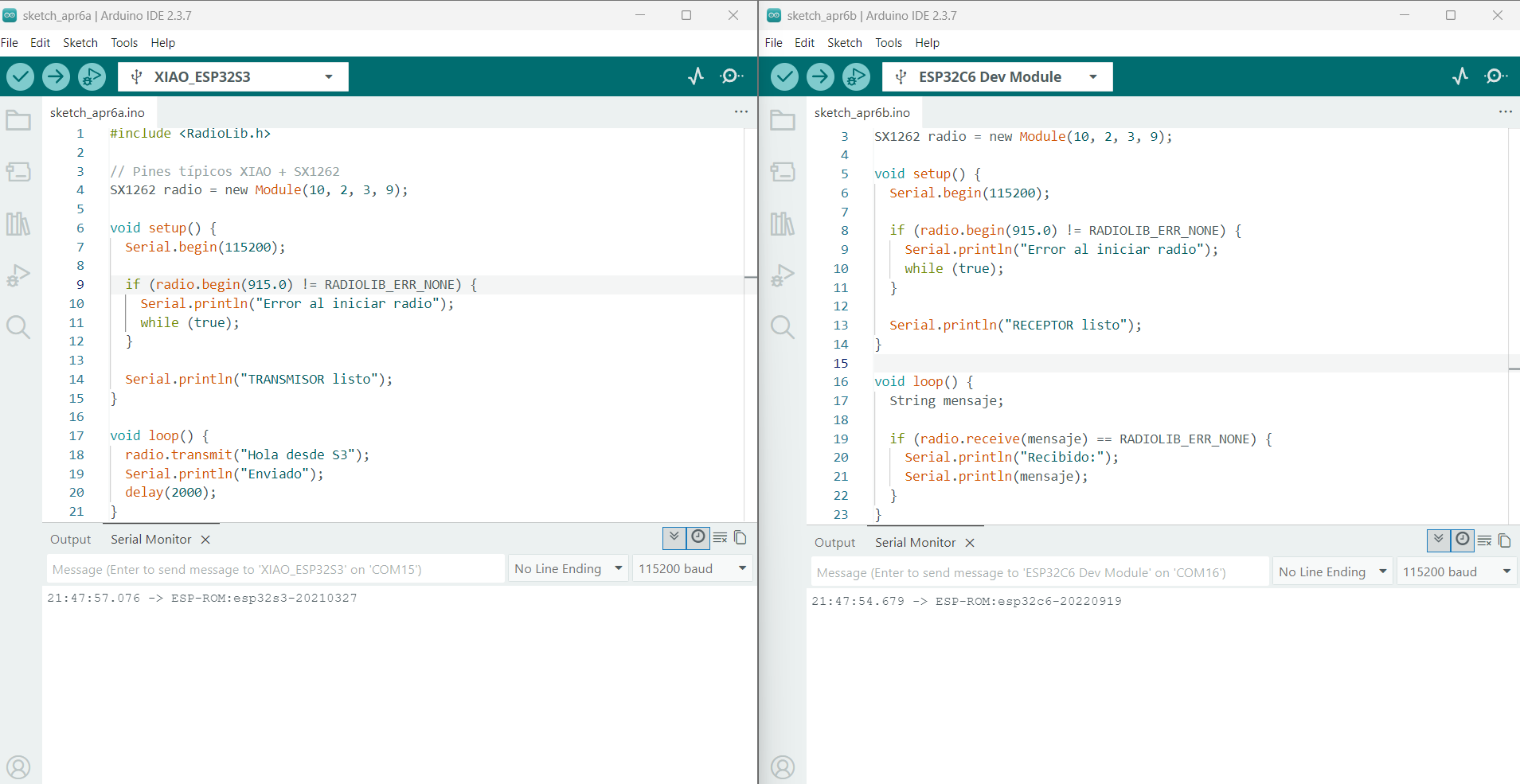Open Search panel in right window sidebar

coord(782,327)
